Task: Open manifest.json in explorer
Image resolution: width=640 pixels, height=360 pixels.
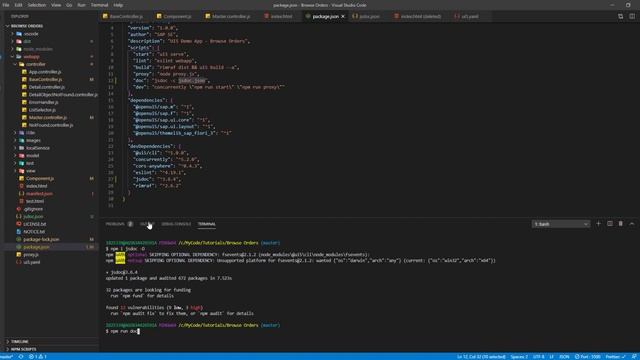Action: (39, 193)
